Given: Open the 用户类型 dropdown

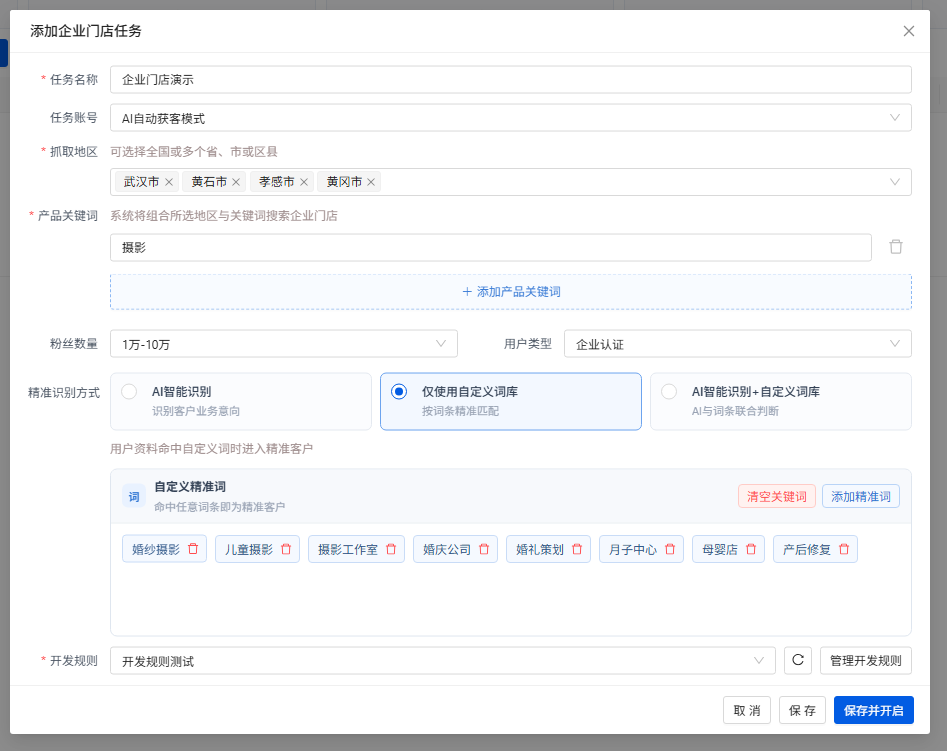Looking at the screenshot, I should [x=737, y=344].
